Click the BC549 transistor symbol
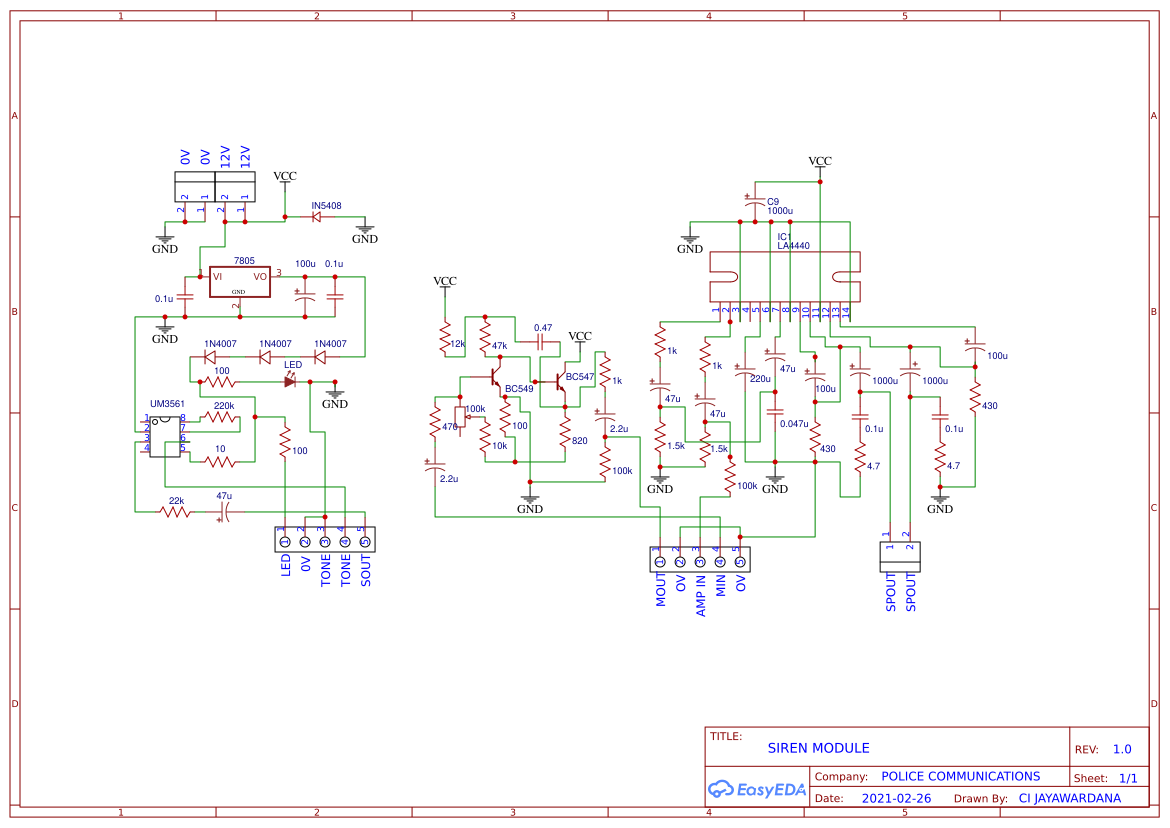 pyautogui.click(x=497, y=378)
